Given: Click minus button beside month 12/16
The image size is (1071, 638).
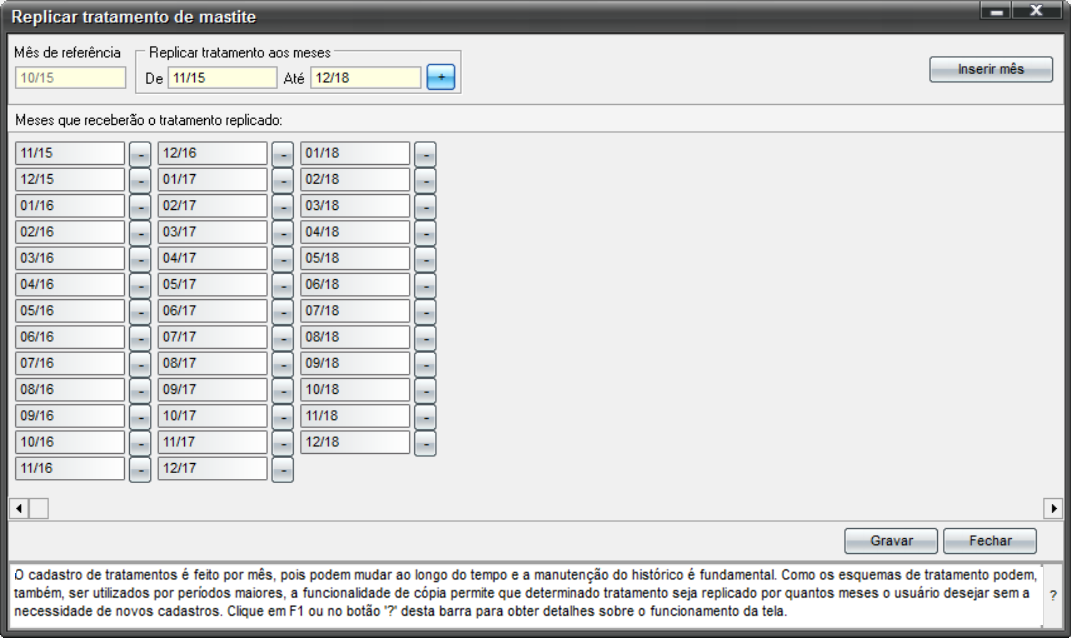Looking at the screenshot, I should click(x=283, y=154).
